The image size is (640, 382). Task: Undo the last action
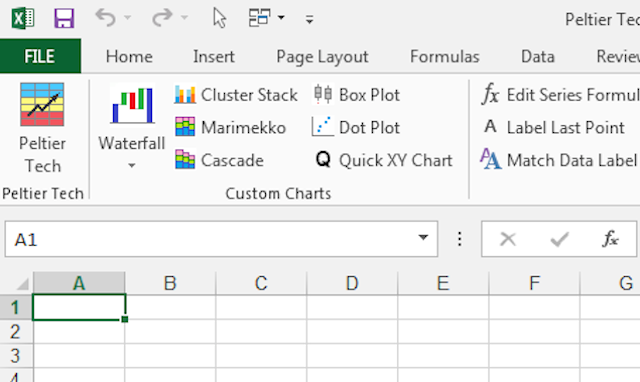coord(106,18)
